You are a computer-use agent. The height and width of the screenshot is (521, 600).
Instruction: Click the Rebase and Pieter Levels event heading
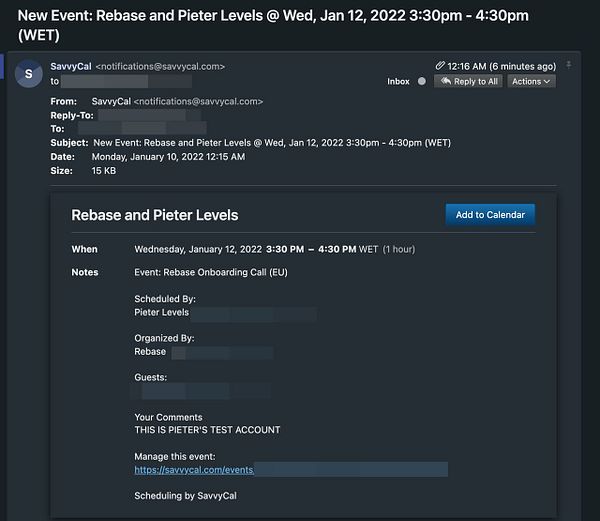[x=155, y=215]
